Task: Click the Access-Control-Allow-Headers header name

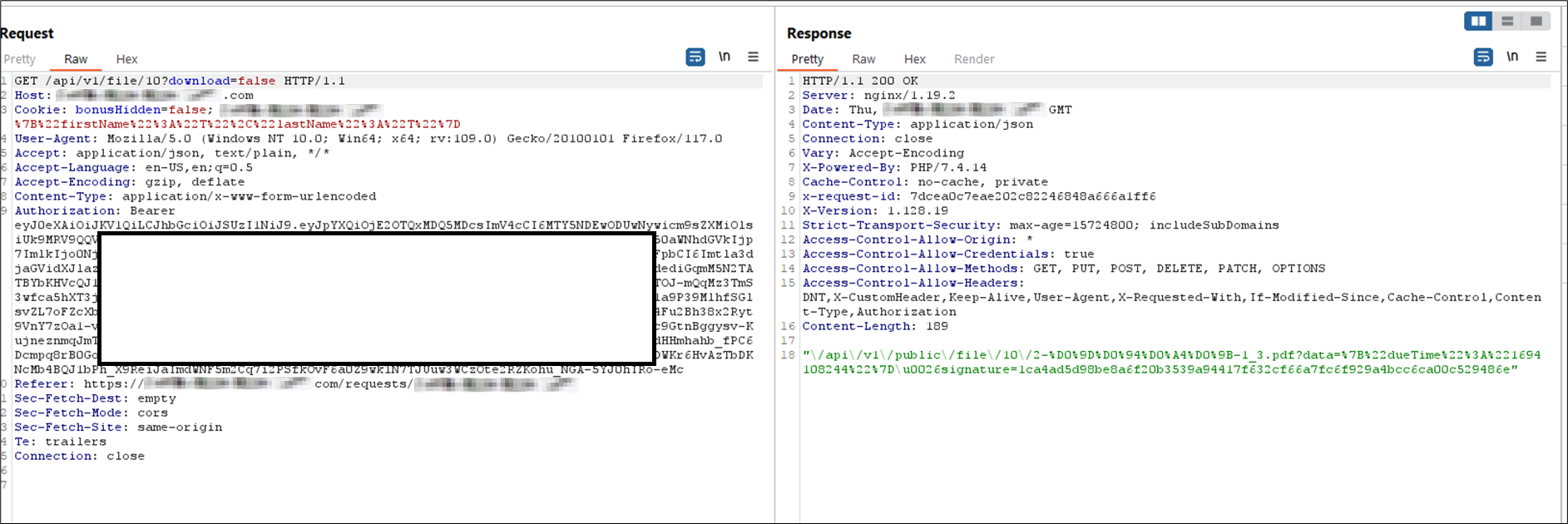Action: 913,283
